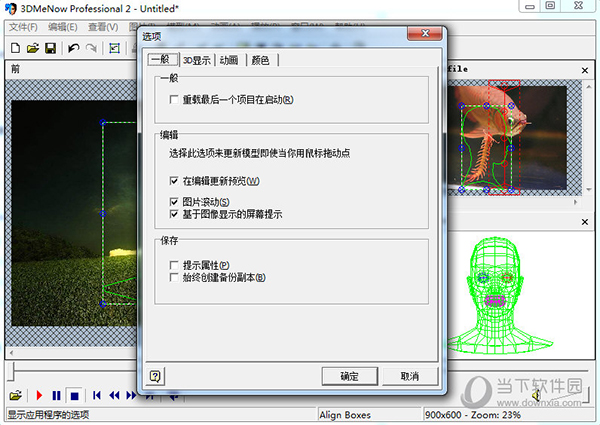Open the 编辑(E) menu
This screenshot has width=600, height=425.
coord(63,27)
